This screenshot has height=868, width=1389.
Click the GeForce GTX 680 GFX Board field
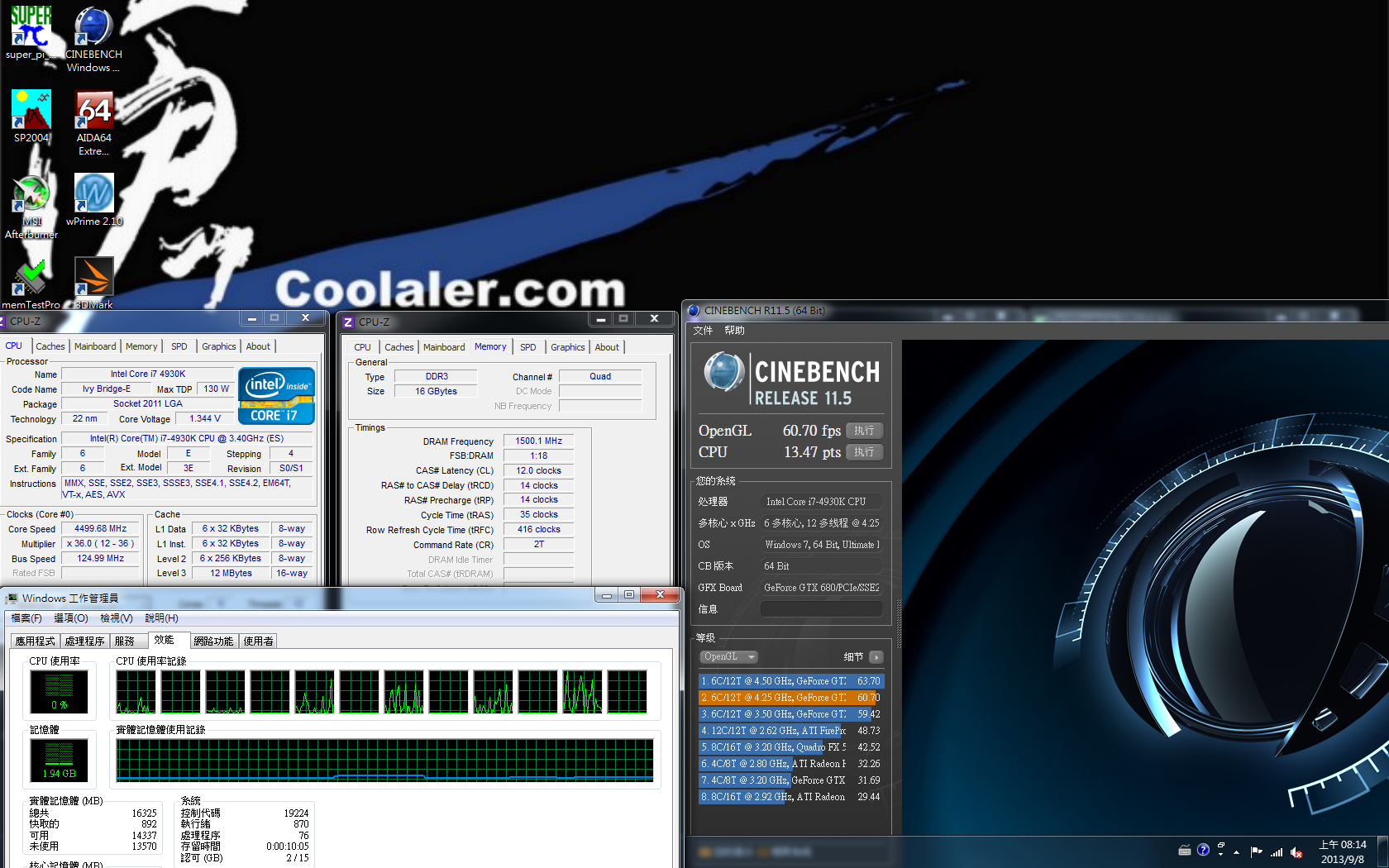pos(821,588)
